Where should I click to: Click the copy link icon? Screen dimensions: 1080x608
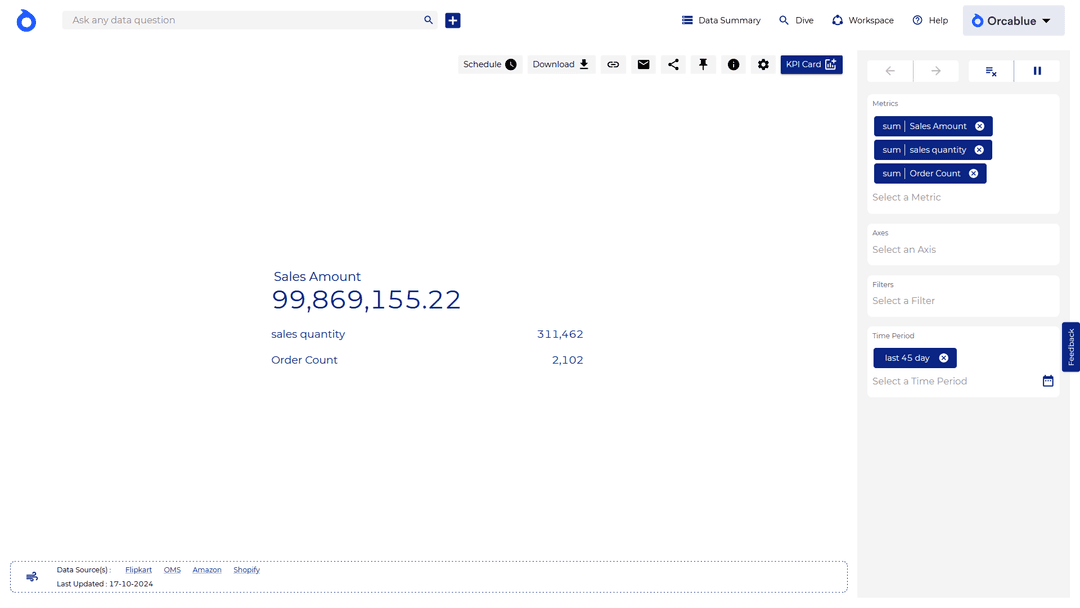613,64
